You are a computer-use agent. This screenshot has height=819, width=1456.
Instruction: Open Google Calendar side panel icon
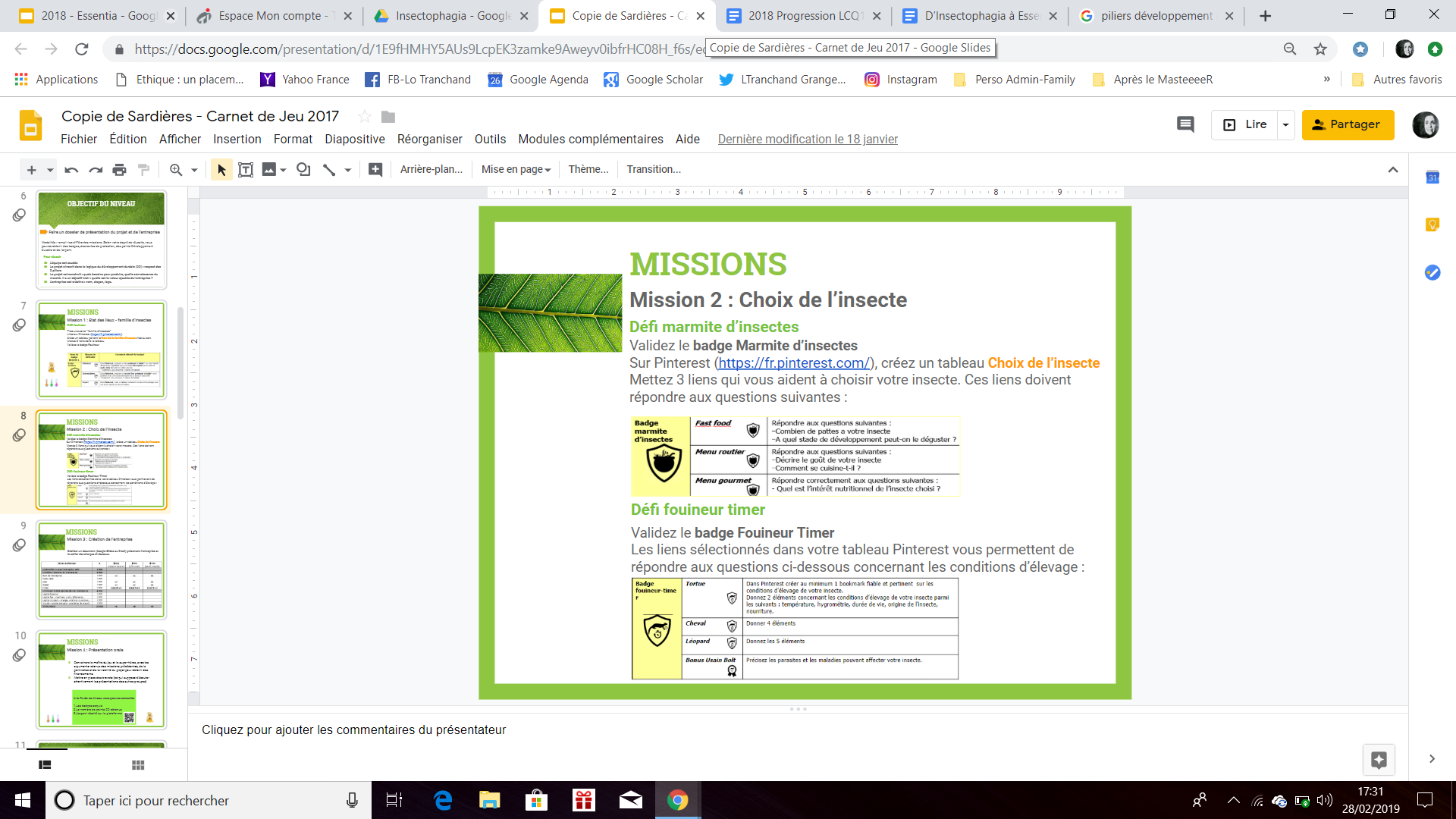tap(1432, 178)
